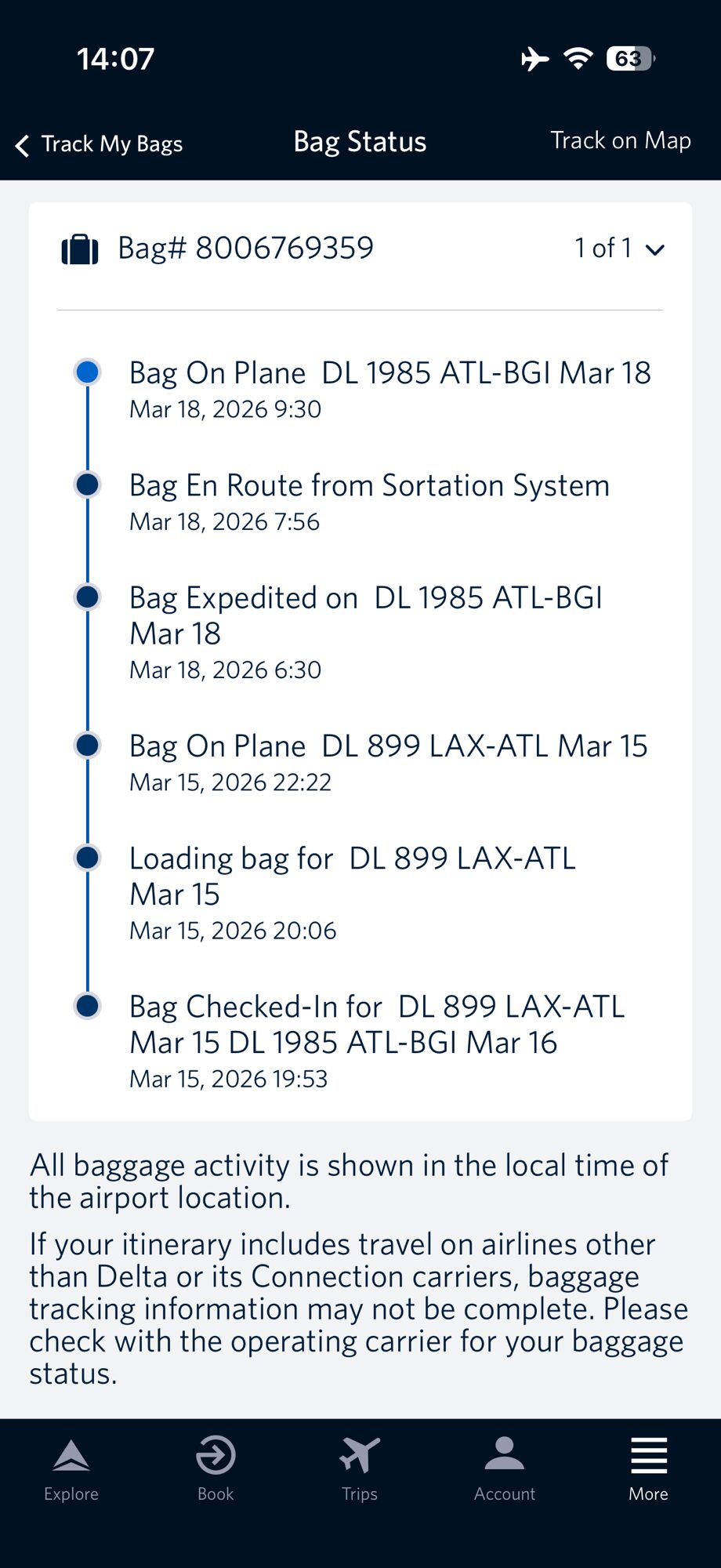This screenshot has width=721, height=1568.
Task: Open the Explore tab icon
Action: pyautogui.click(x=71, y=1457)
